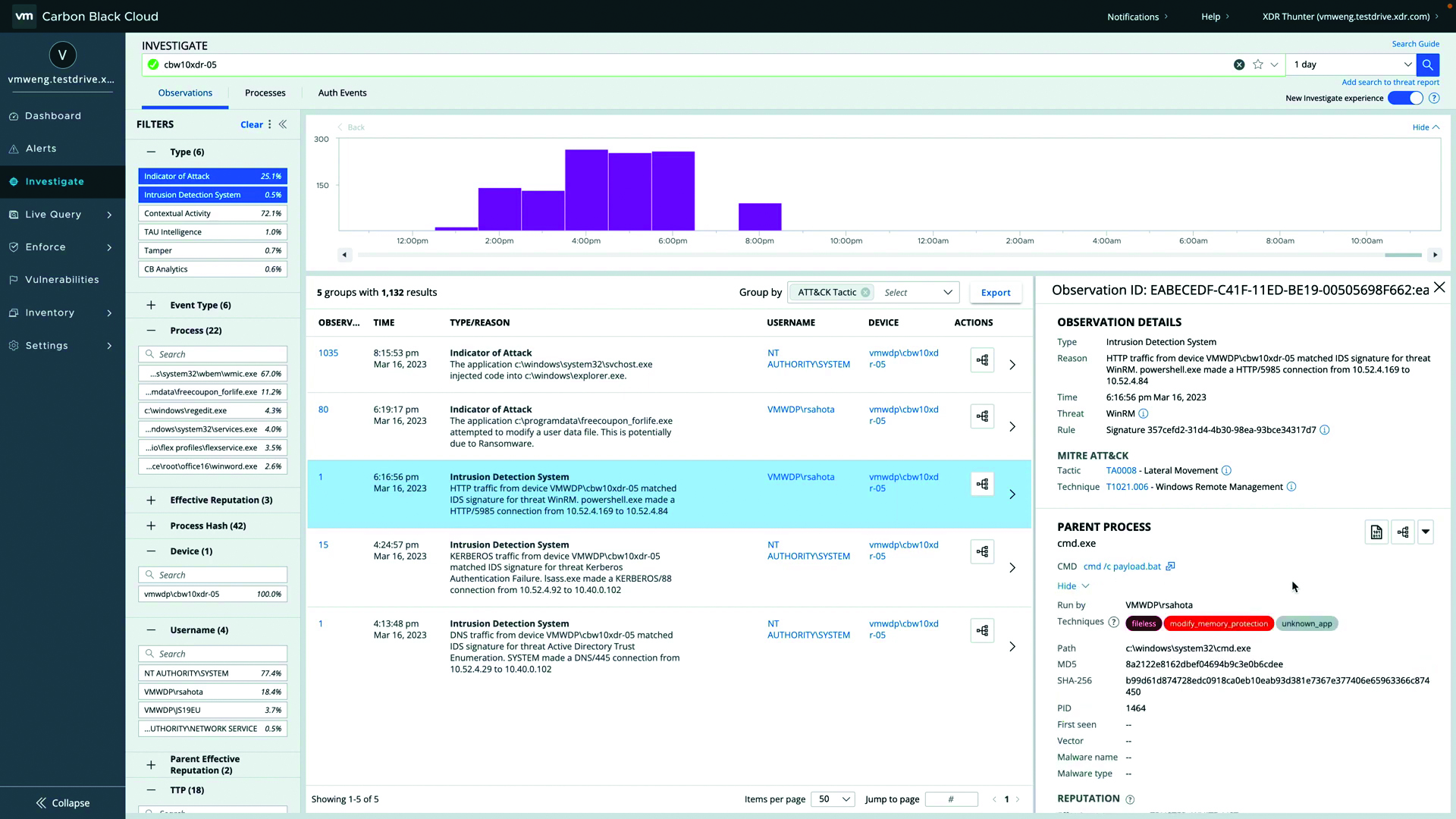Image resolution: width=1456 pixels, height=819 pixels.
Task: Open the Items per page dropdown
Action: (833, 799)
